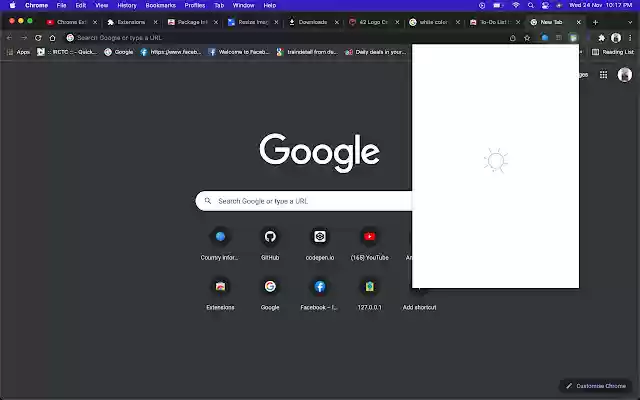
Task: Open the Profiles menu
Action: (x=195, y=5)
